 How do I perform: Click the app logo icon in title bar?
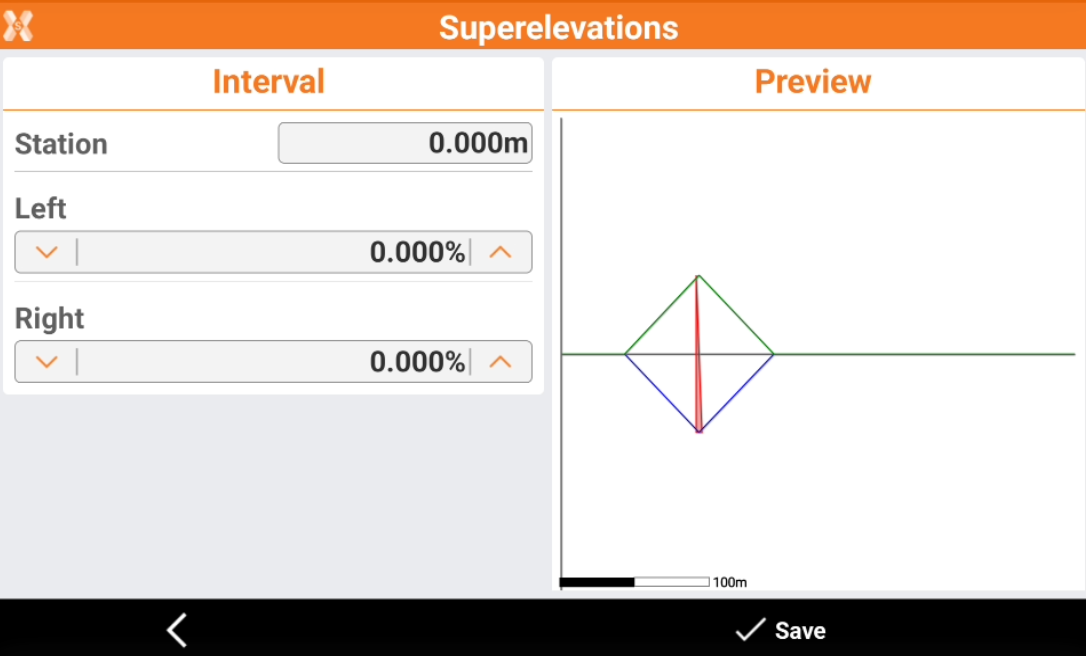18,26
